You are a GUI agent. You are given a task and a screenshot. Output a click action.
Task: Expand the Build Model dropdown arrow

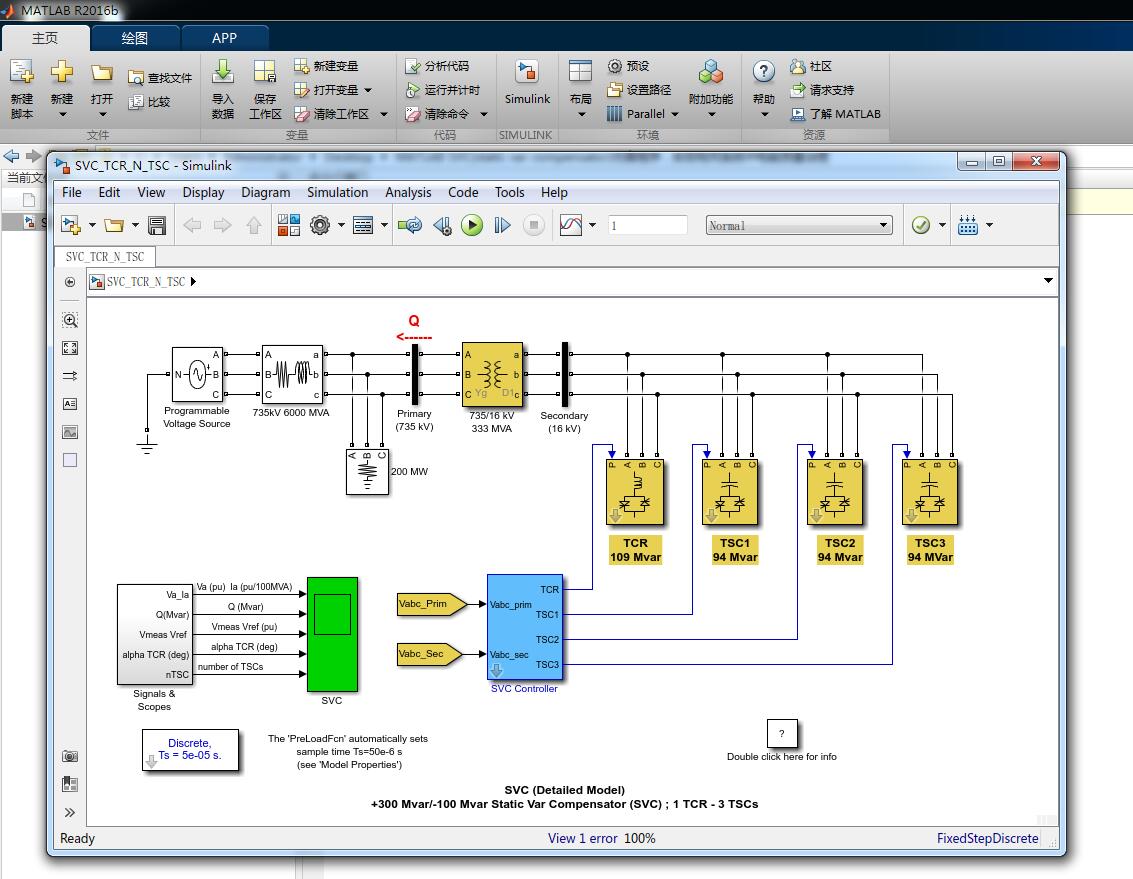[989, 226]
